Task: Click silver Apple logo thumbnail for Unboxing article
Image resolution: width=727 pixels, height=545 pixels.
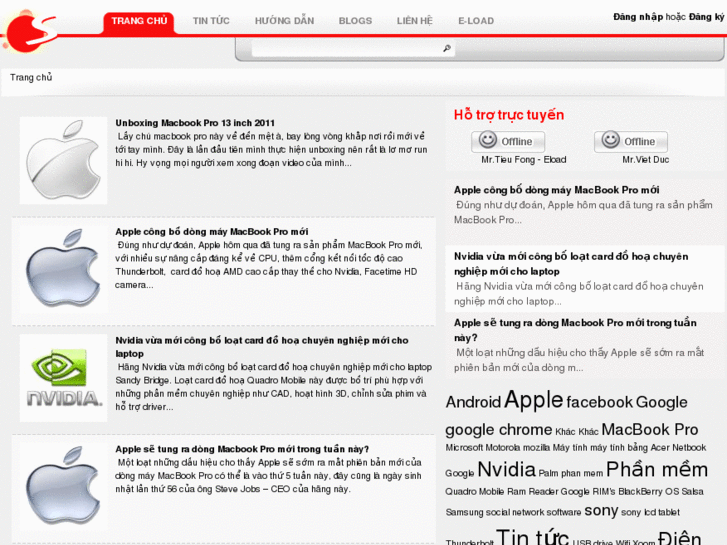Action: pos(63,160)
